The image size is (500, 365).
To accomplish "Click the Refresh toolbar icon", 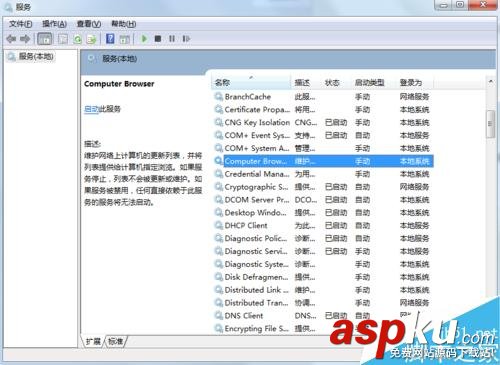I will [x=78, y=39].
